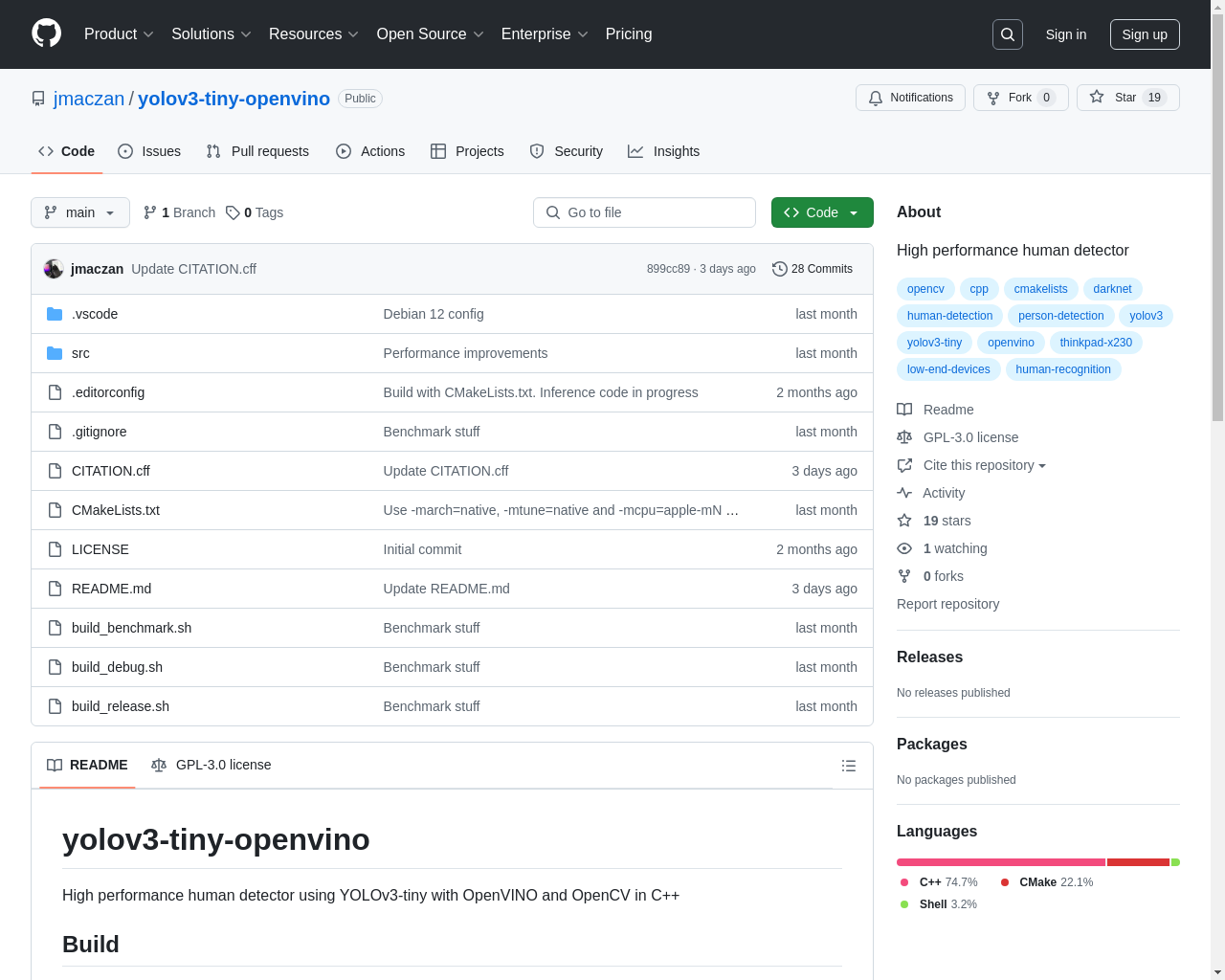This screenshot has width=1225, height=980.
Task: Expand the Resources menu
Action: (x=314, y=34)
